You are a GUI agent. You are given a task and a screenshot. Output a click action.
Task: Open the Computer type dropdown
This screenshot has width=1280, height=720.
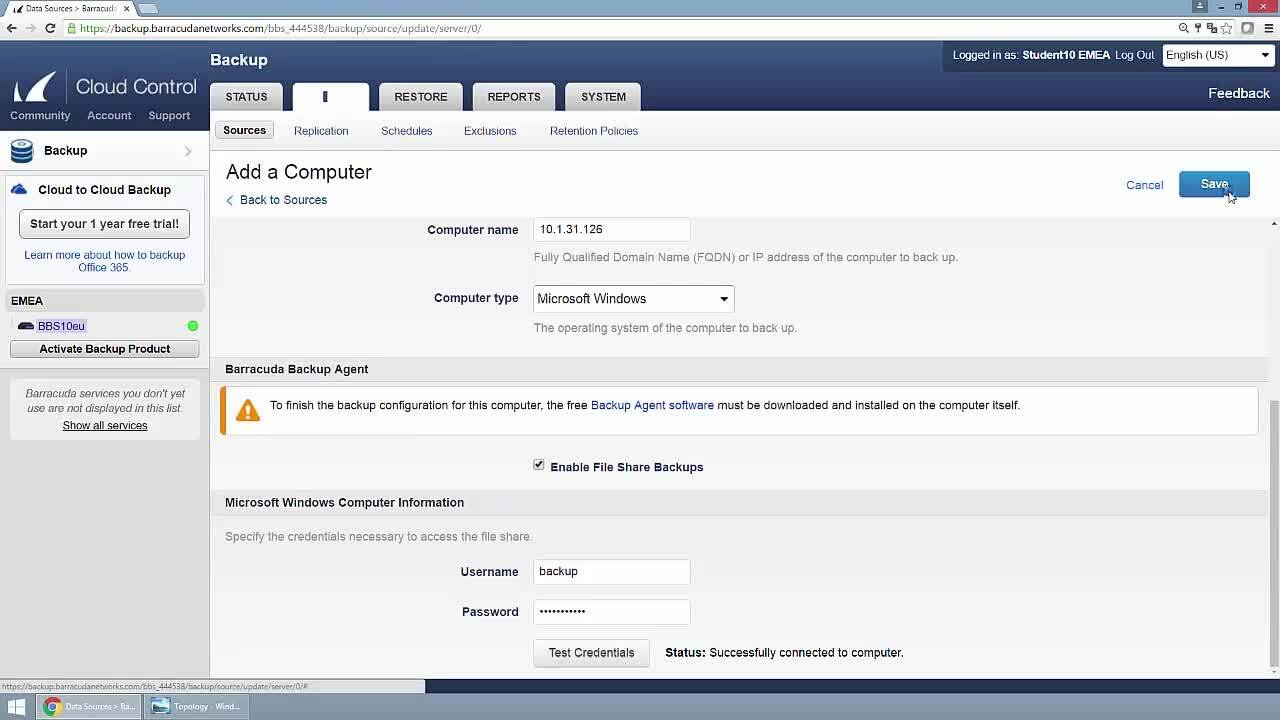(634, 298)
